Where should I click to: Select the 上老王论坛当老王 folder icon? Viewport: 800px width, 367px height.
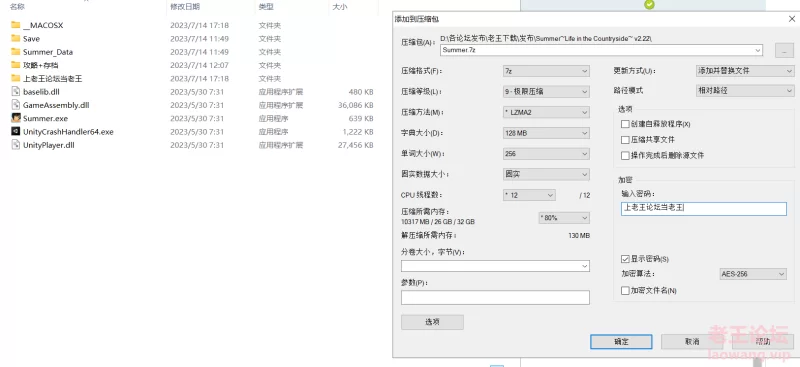point(15,78)
